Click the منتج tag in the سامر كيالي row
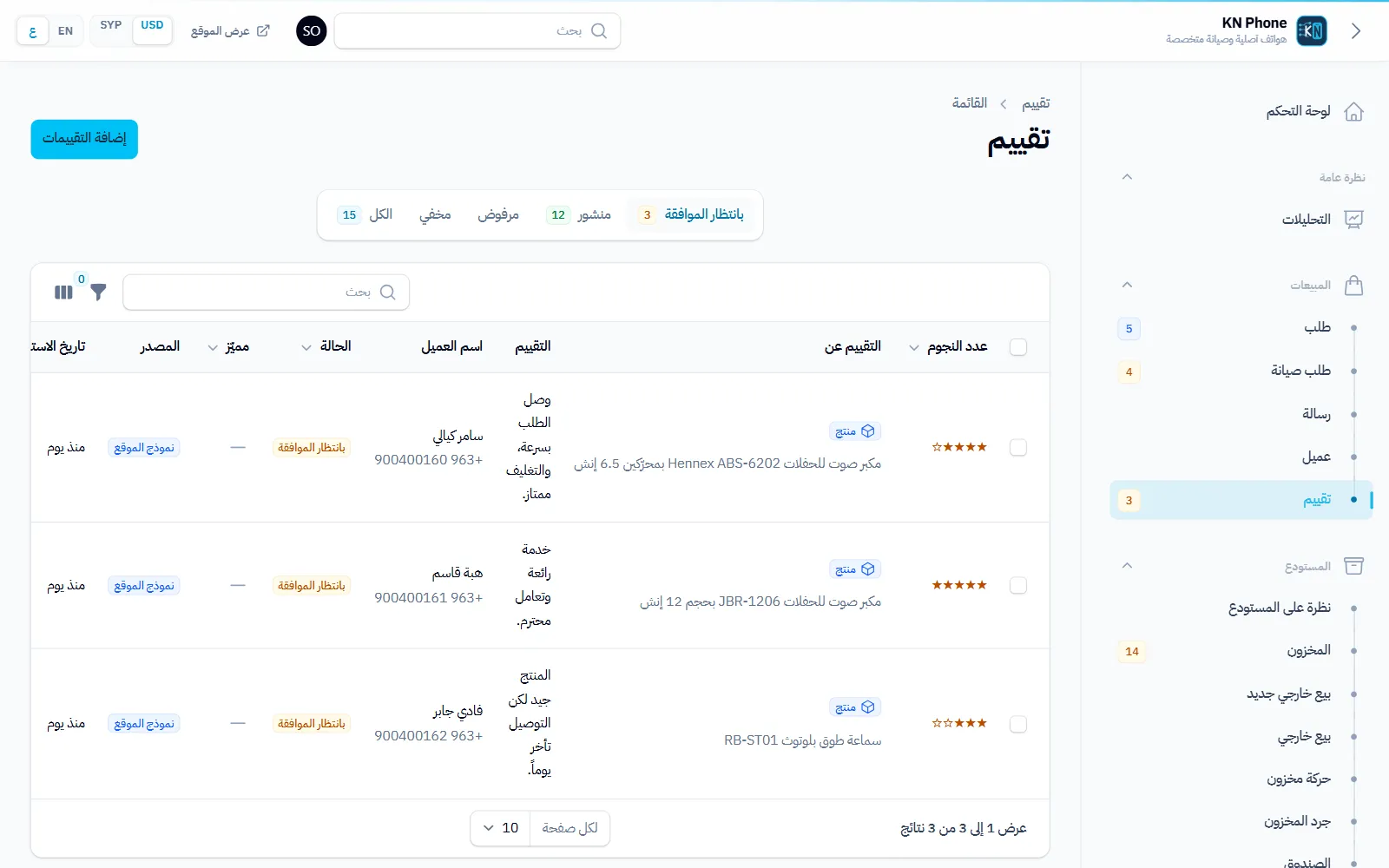This screenshot has height=868, width=1389. [855, 431]
